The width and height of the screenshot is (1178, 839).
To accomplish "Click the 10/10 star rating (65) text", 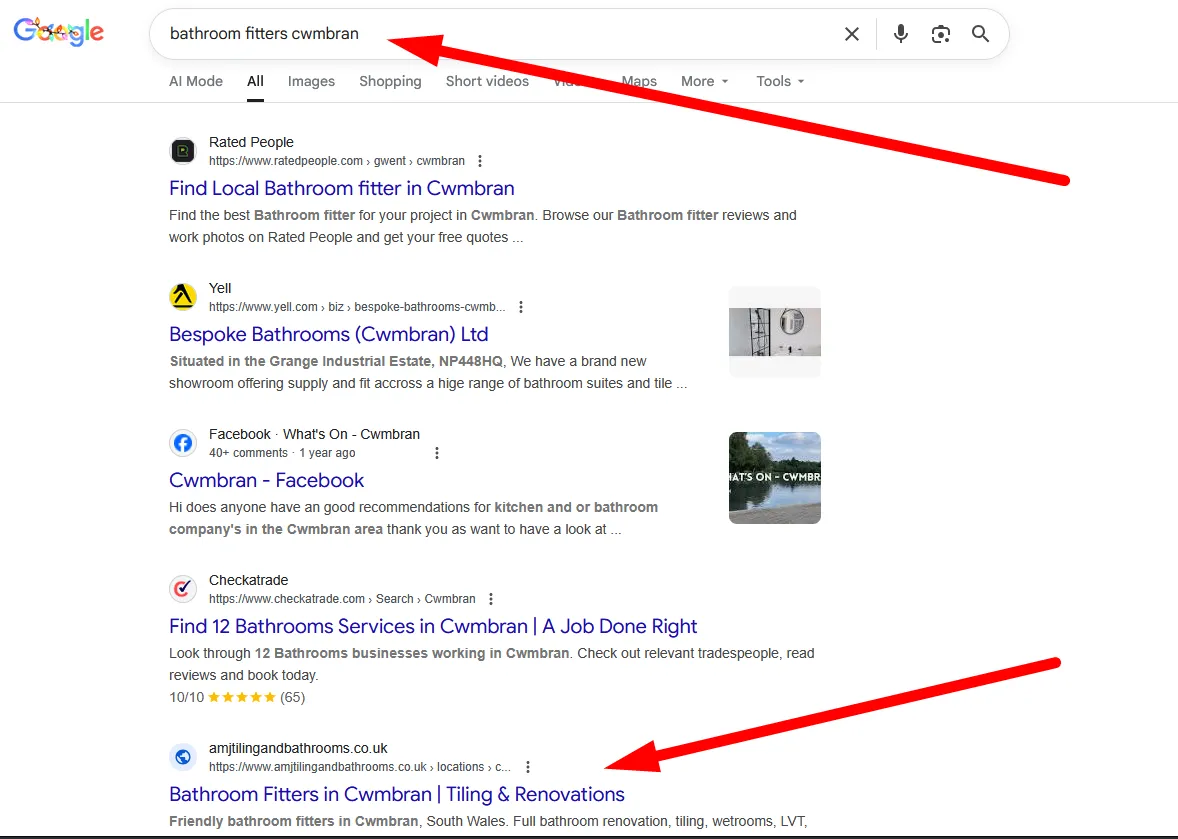I will [237, 697].
